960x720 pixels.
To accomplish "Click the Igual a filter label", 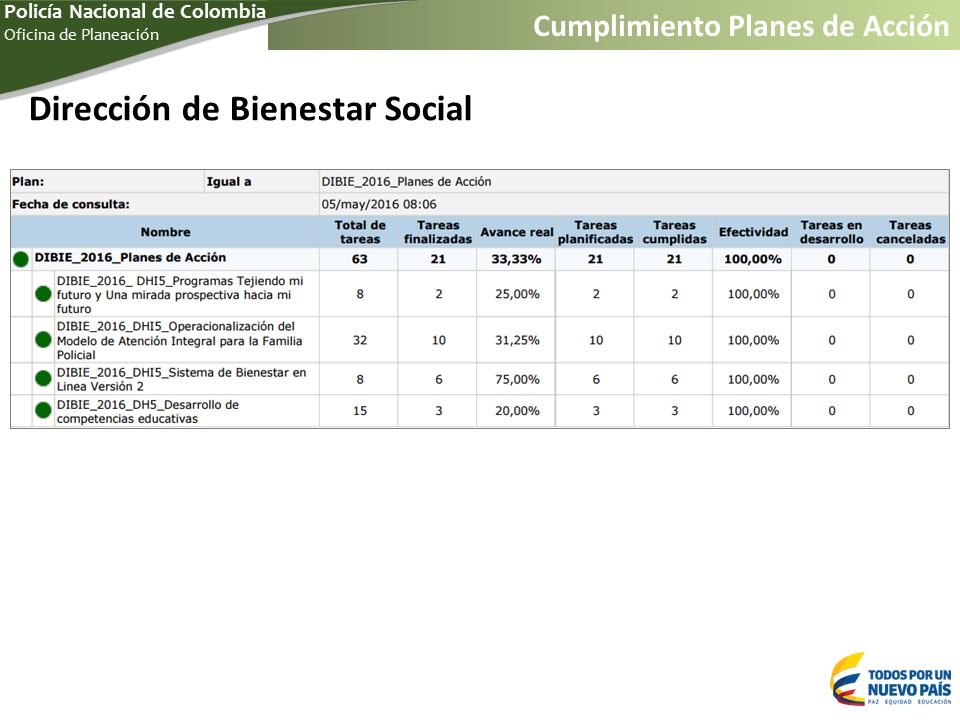I will tap(228, 181).
